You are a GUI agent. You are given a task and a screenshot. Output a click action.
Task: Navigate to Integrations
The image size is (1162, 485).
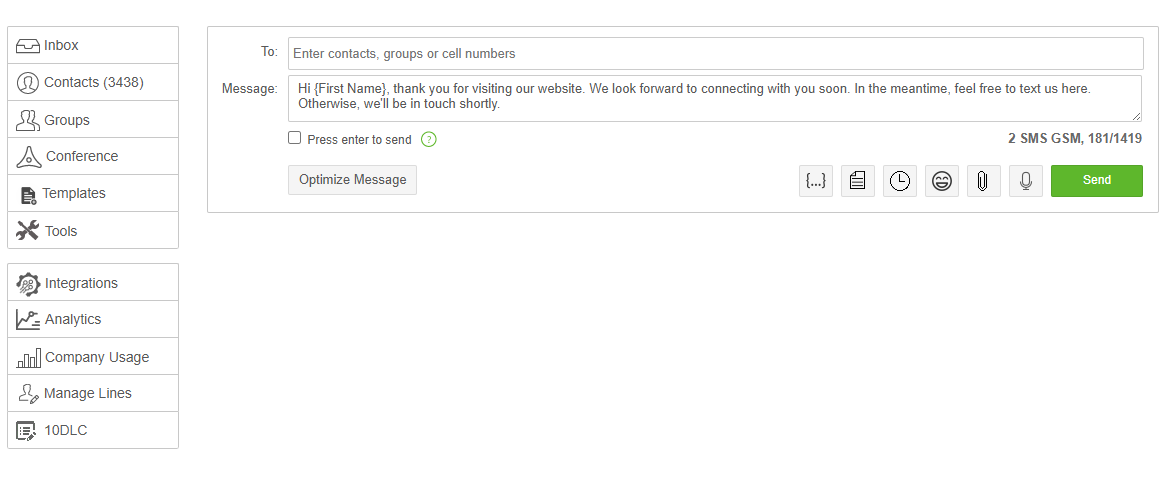[x=93, y=283]
